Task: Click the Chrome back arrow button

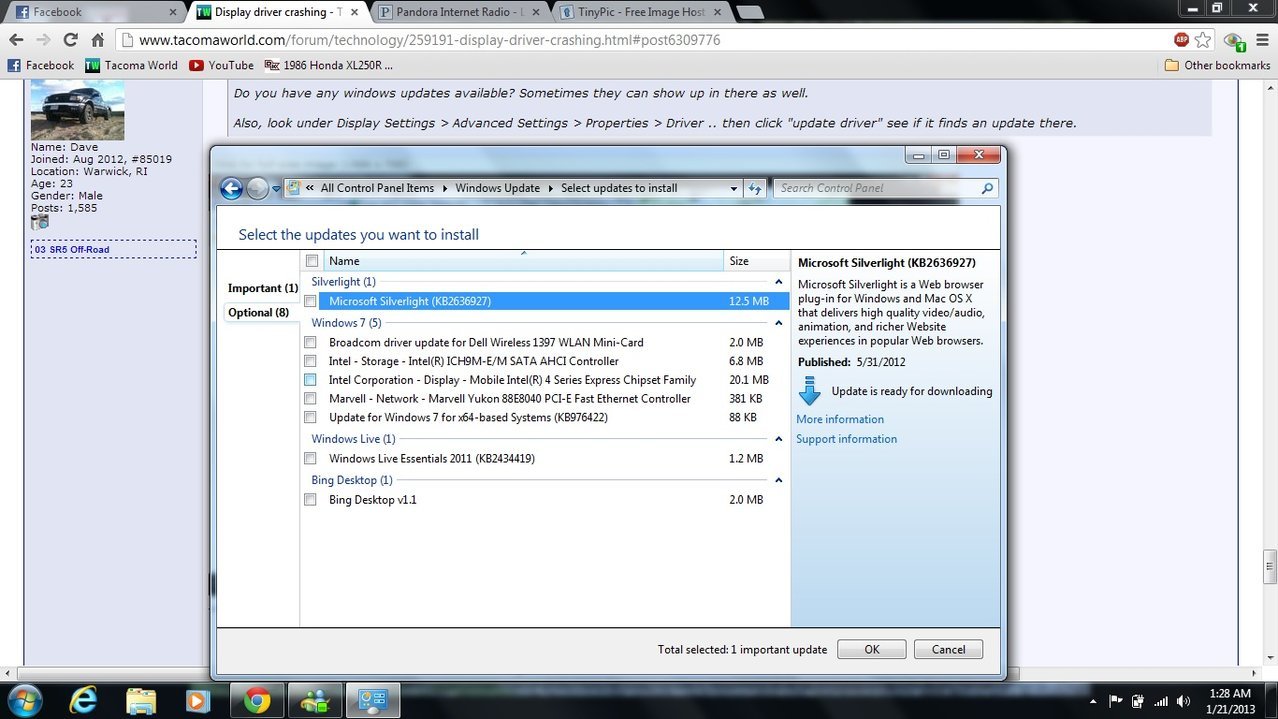Action: coord(15,40)
